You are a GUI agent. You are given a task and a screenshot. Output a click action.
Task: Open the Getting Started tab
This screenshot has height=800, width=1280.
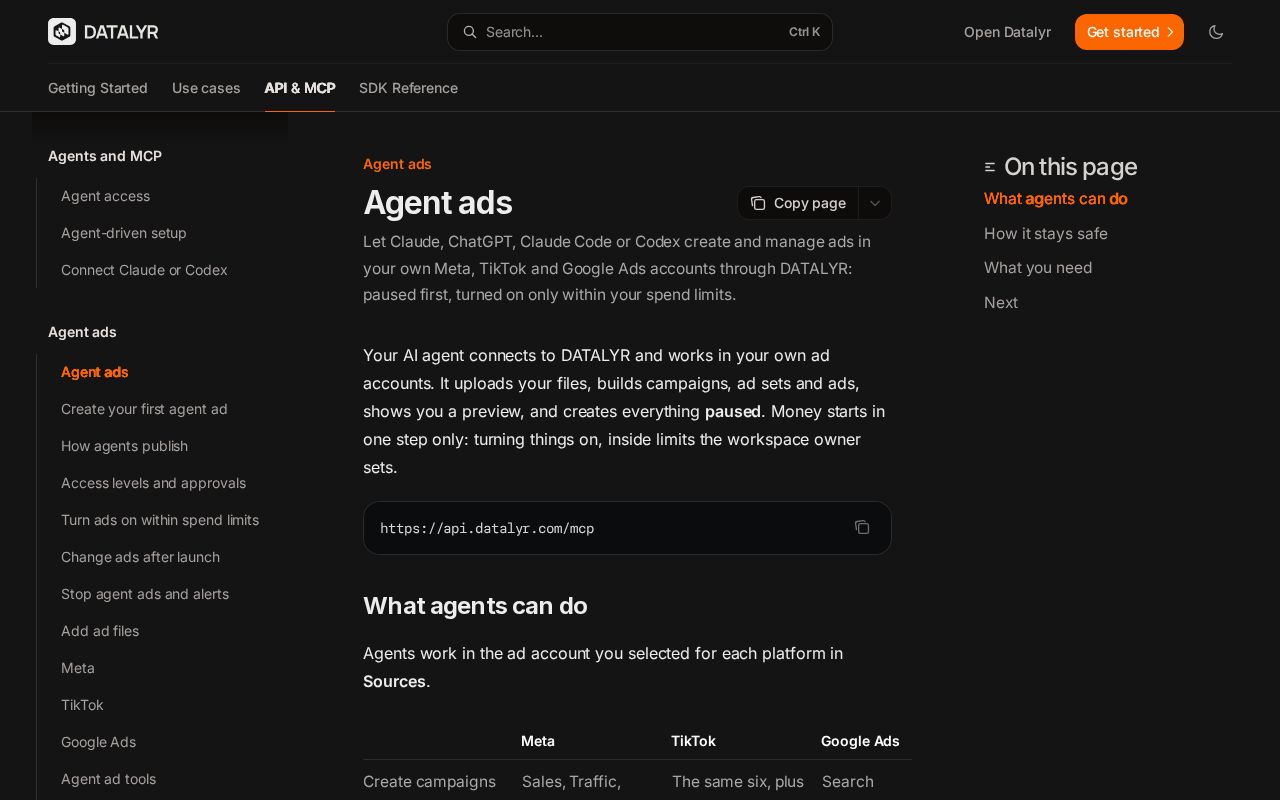[x=98, y=88]
